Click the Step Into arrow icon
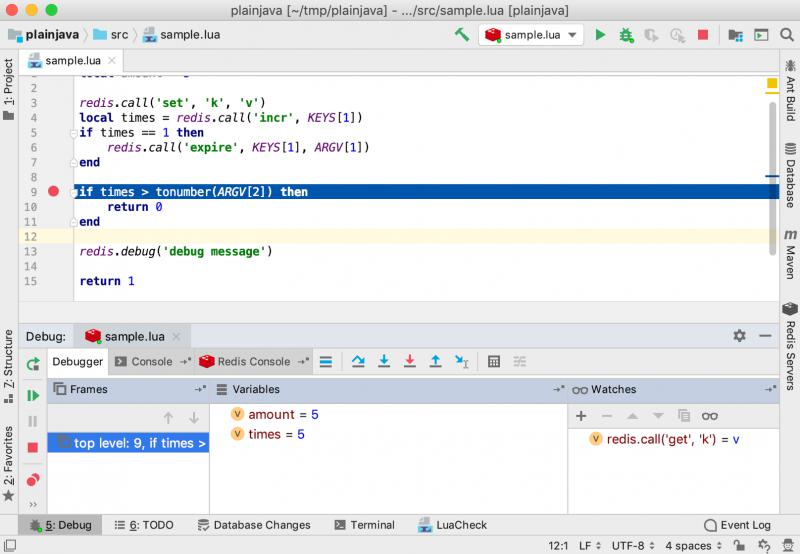This screenshot has height=554, width=800. 383,362
